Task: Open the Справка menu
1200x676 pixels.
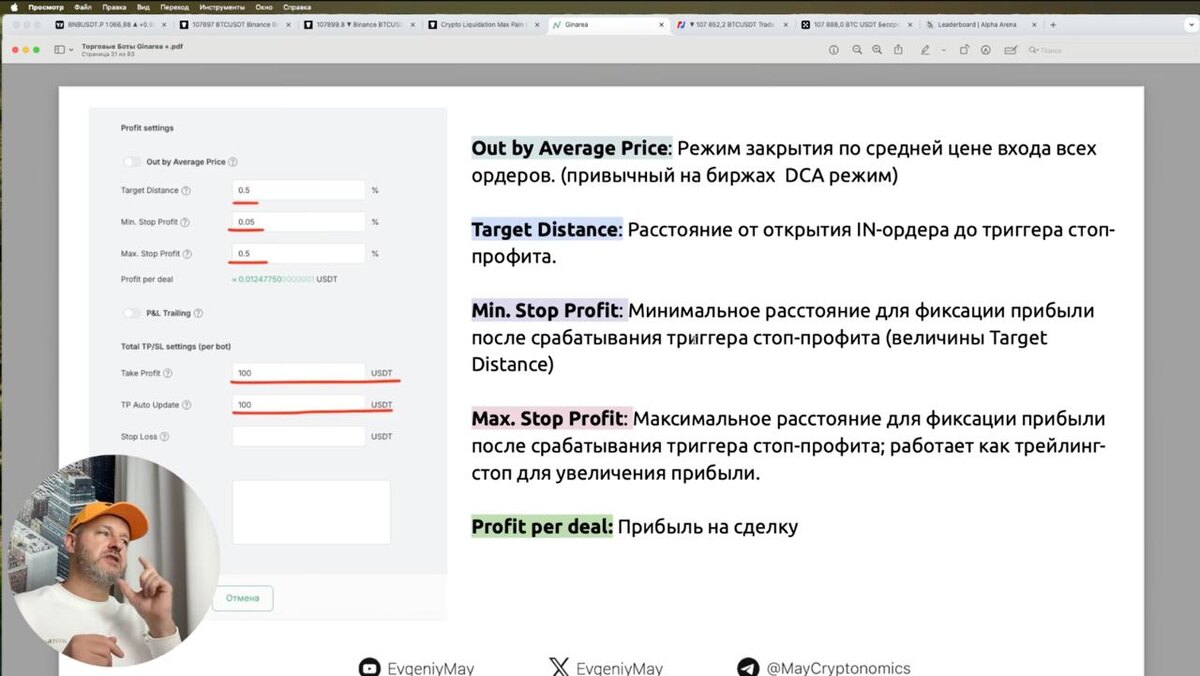Action: 297,7
